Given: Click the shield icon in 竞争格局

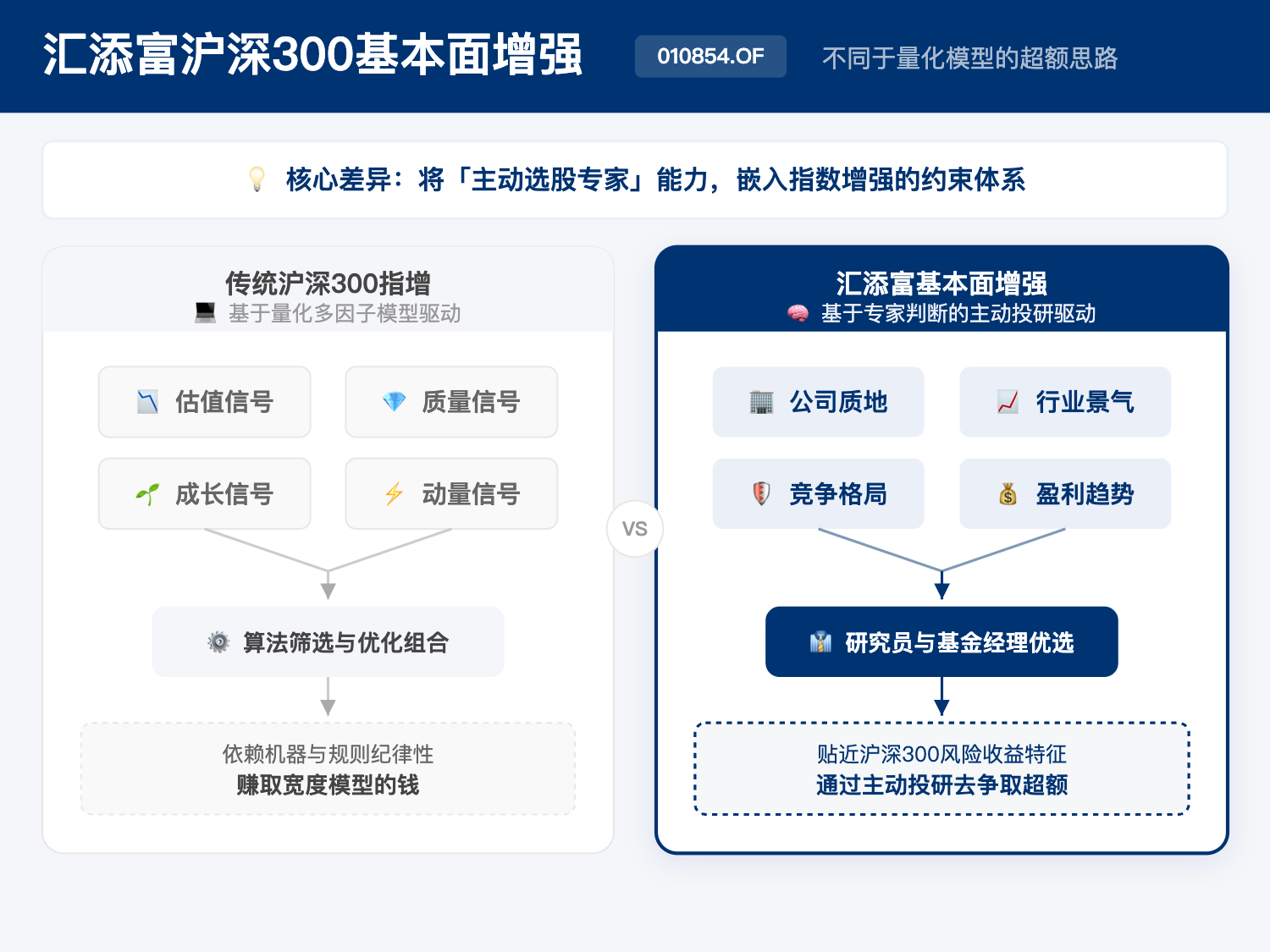Looking at the screenshot, I should [761, 494].
